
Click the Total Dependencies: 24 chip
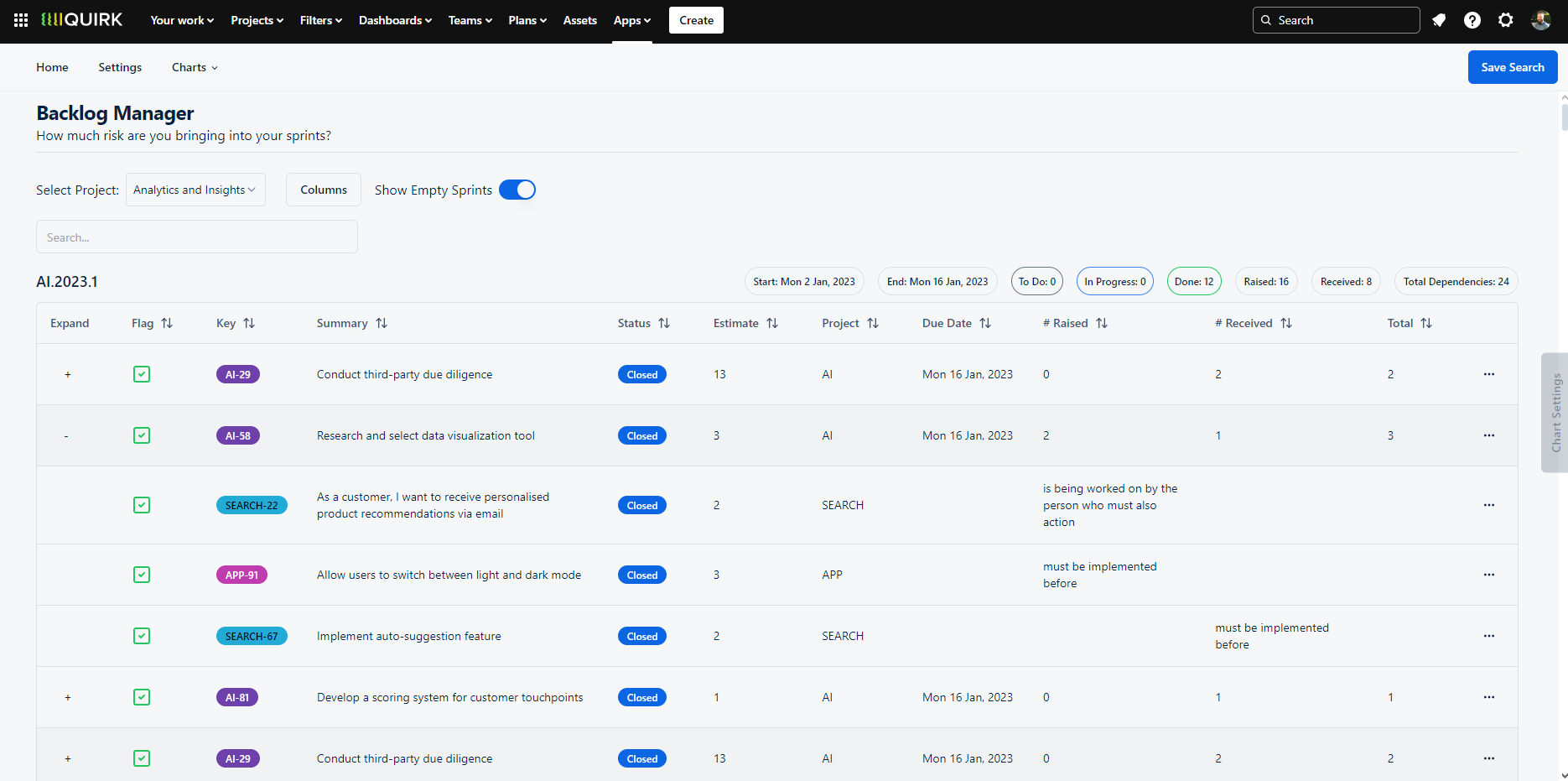pos(1456,281)
